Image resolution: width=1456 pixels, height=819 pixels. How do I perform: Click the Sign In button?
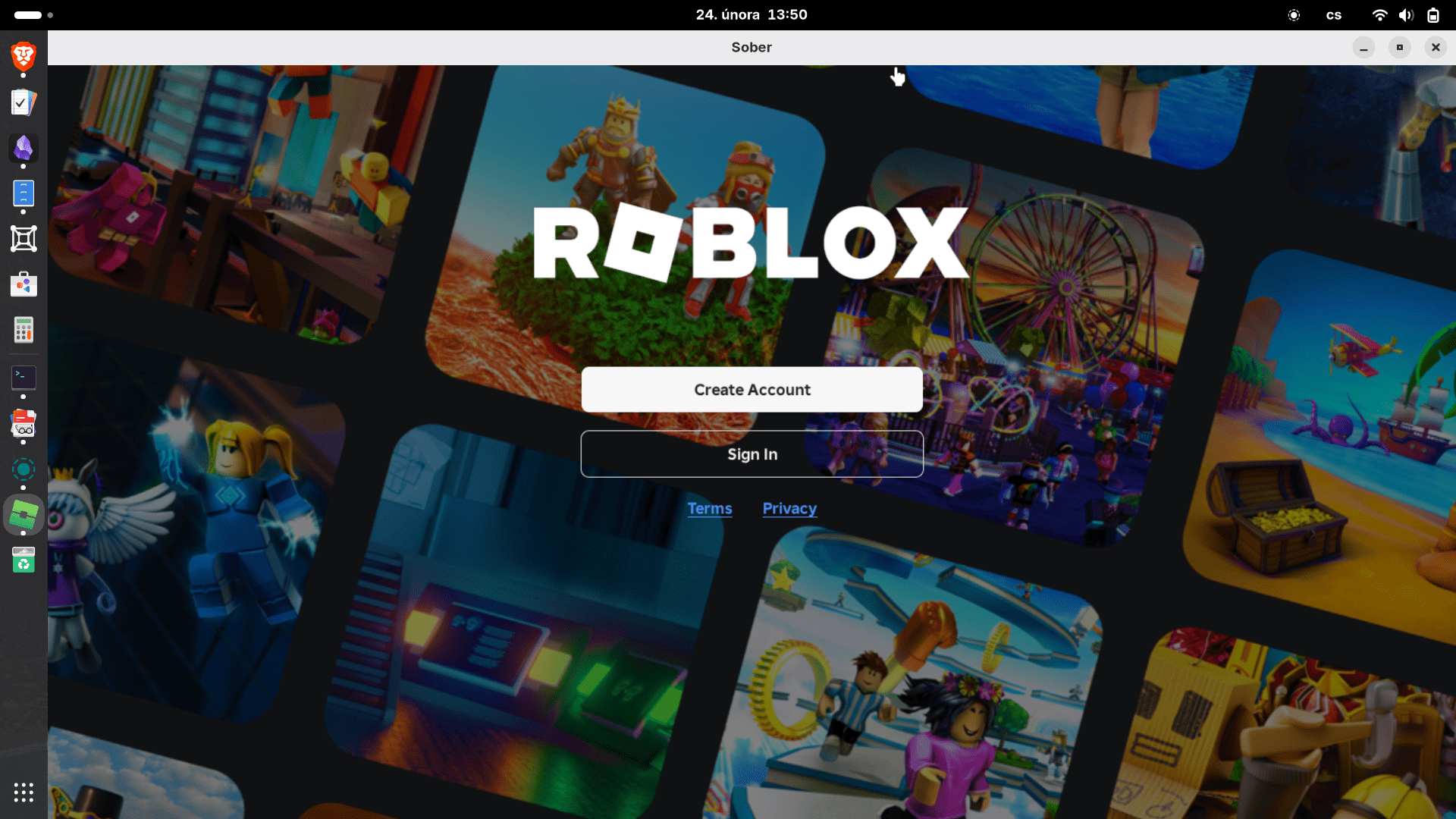point(752,454)
